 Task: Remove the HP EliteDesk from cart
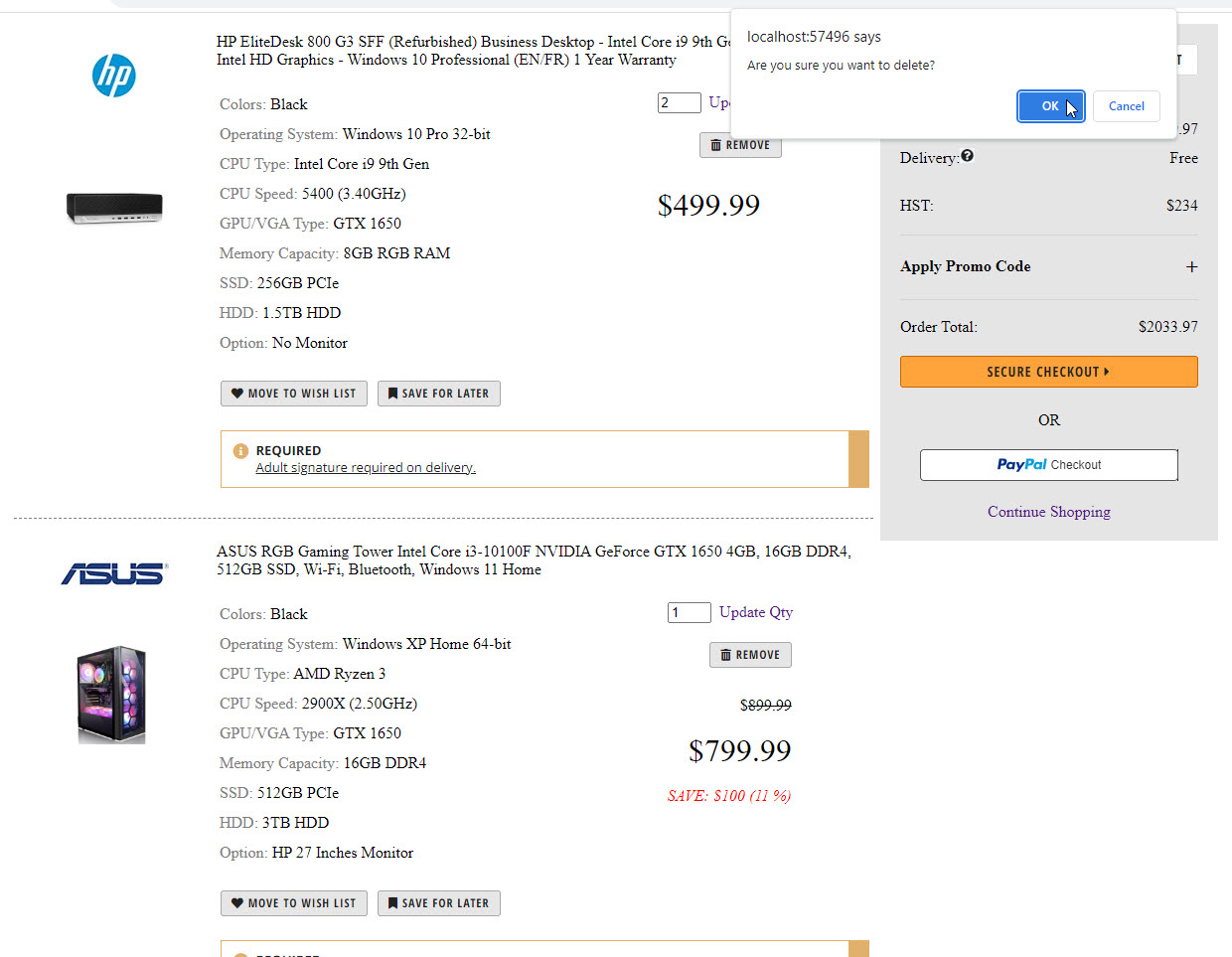(x=740, y=145)
